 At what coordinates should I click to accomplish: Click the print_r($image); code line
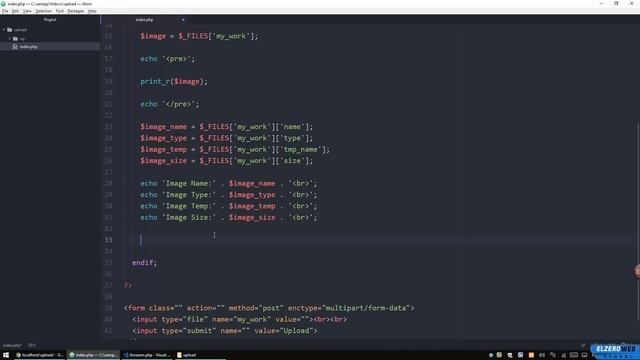[x=174, y=82]
